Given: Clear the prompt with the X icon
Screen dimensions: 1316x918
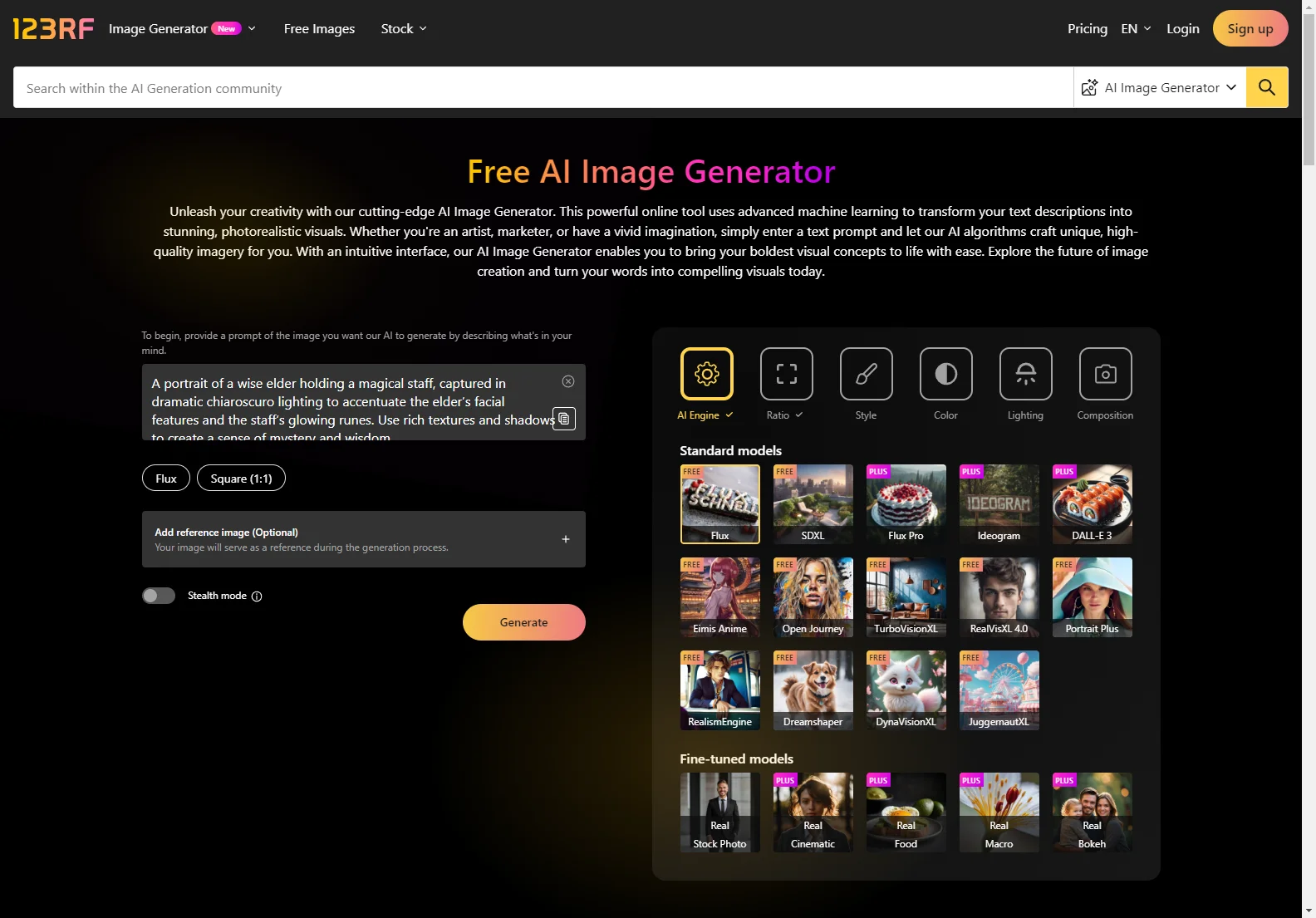Looking at the screenshot, I should [x=568, y=381].
